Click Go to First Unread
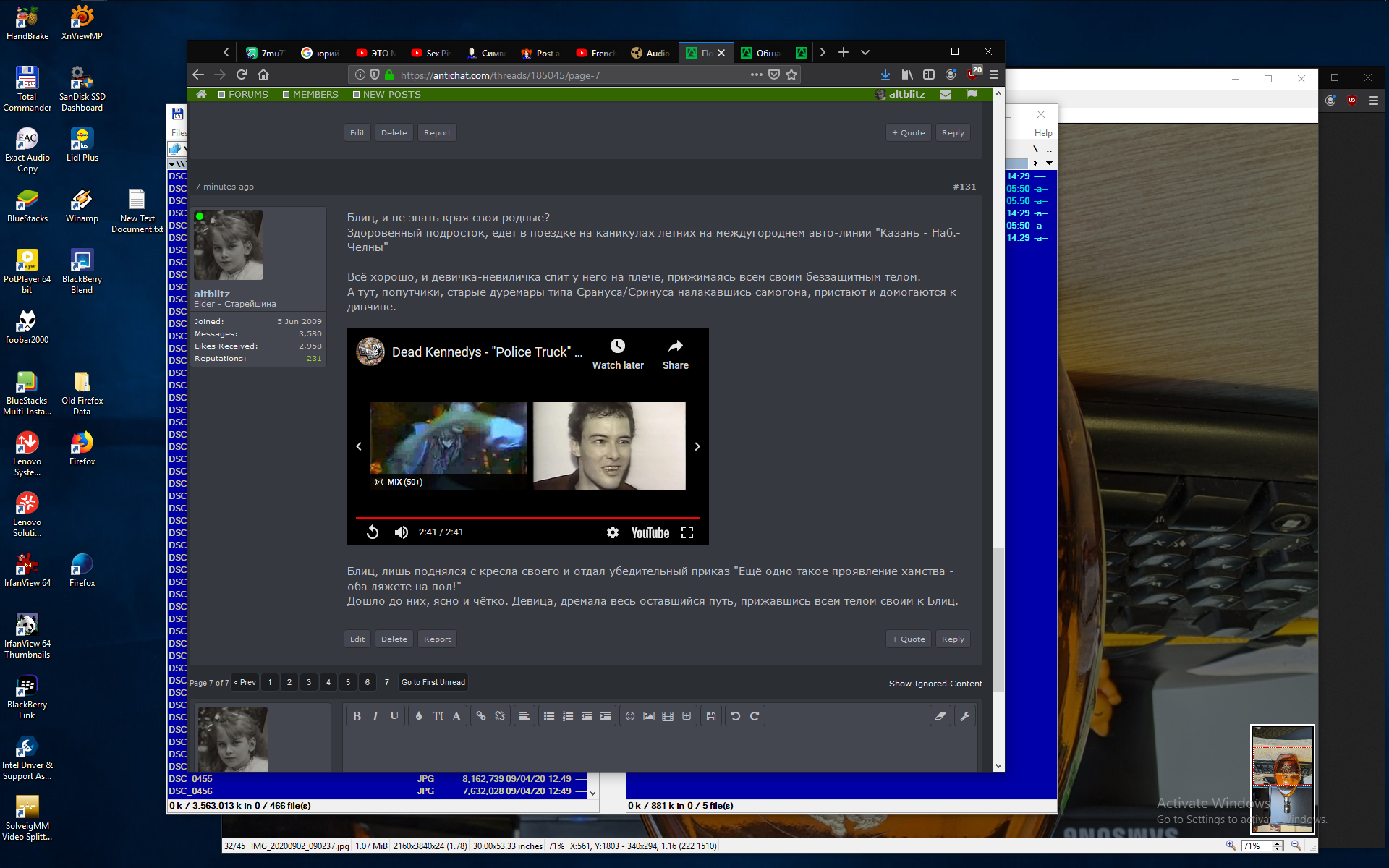This screenshot has height=868, width=1389. click(433, 682)
